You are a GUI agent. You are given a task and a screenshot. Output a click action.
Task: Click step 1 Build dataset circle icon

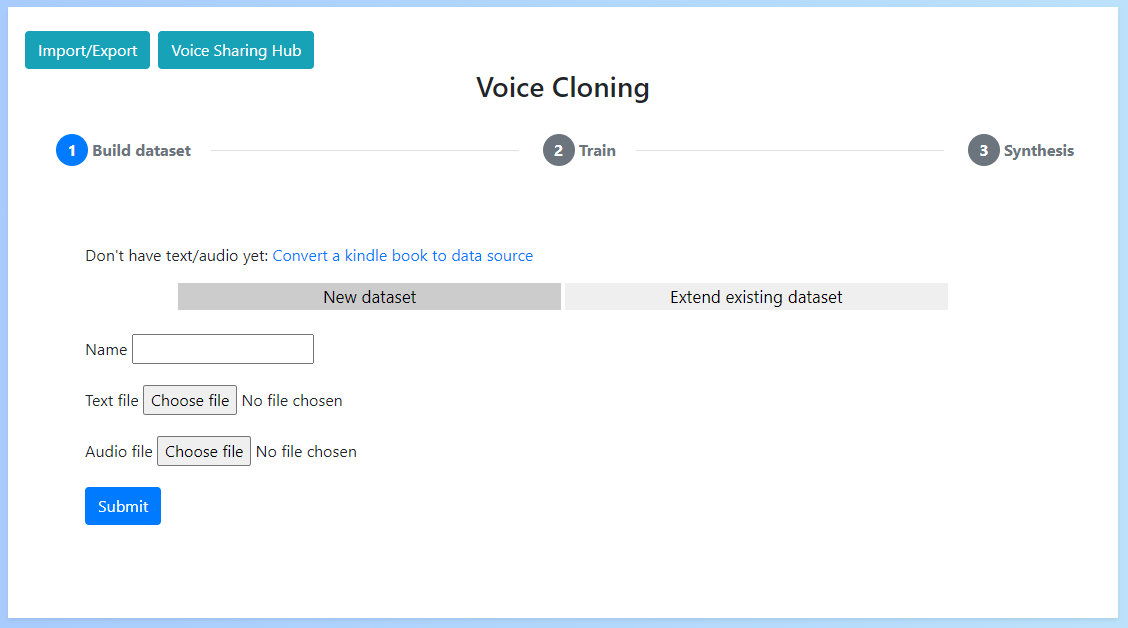click(x=72, y=150)
